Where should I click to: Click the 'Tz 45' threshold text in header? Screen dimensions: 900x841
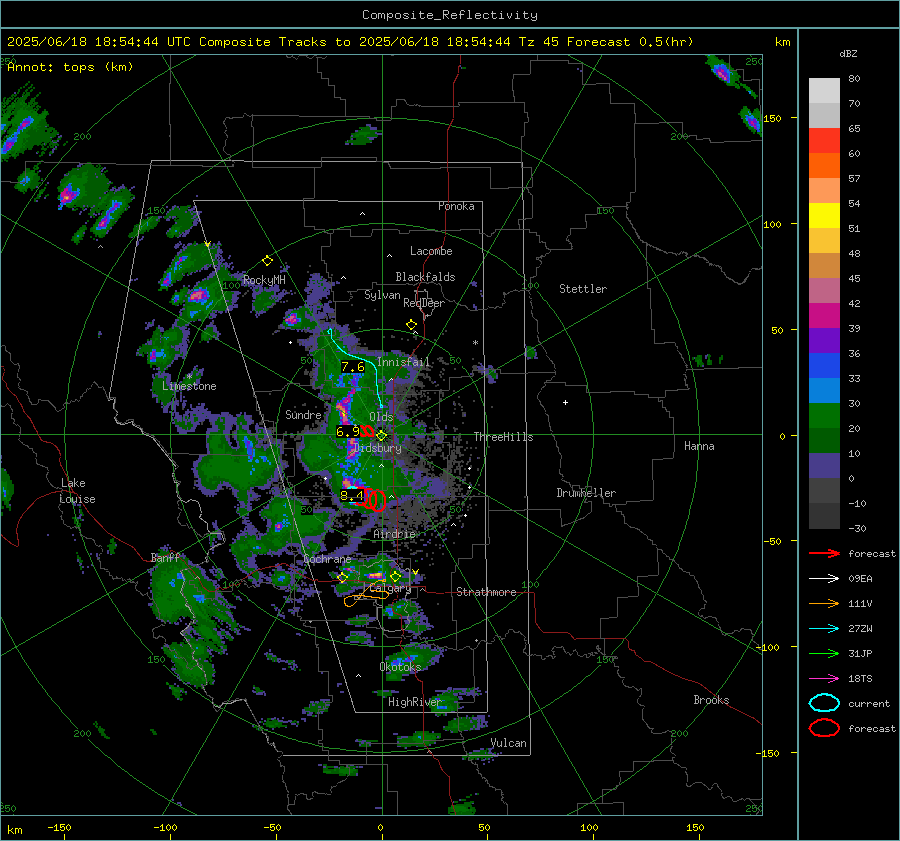coord(540,42)
